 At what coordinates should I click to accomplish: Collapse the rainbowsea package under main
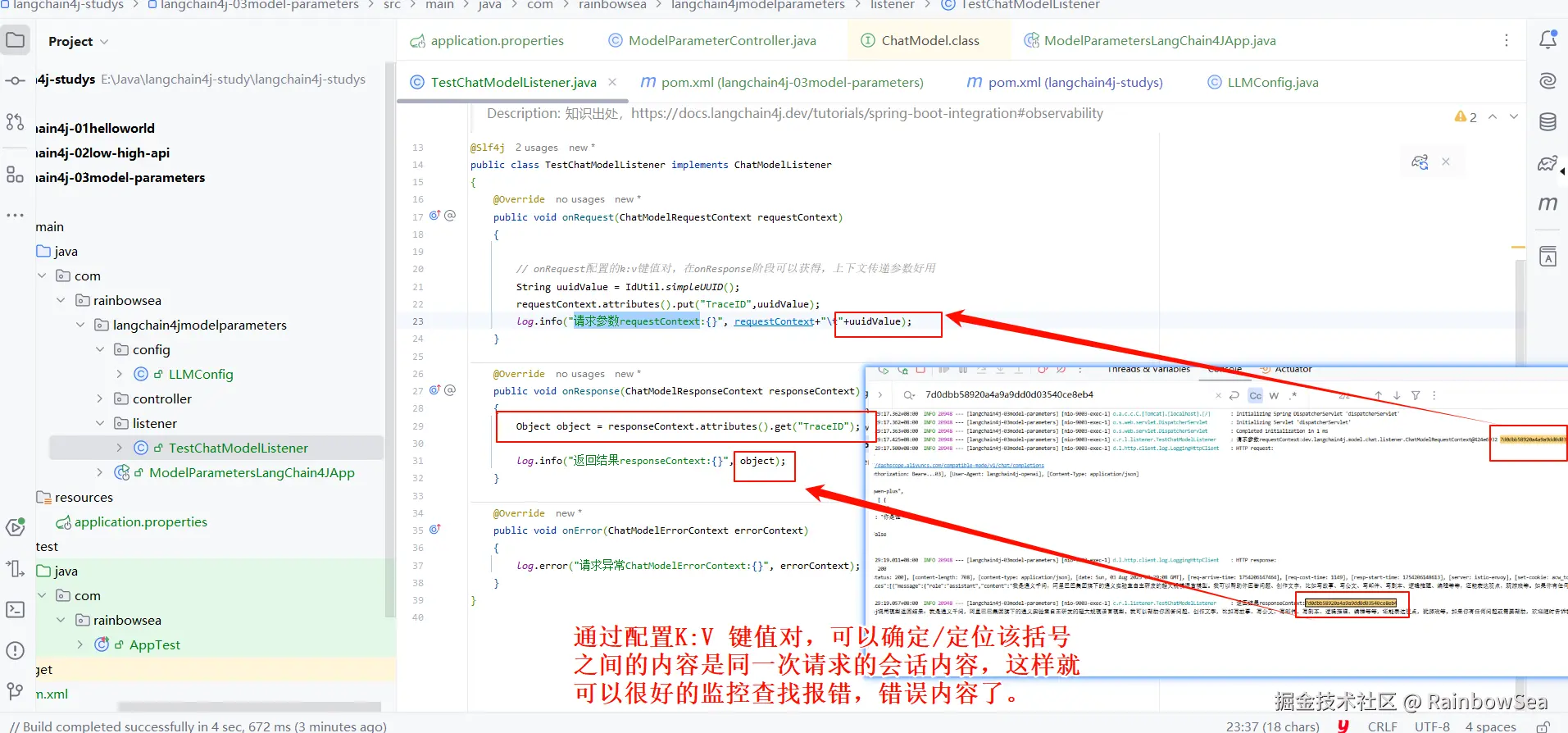(61, 300)
